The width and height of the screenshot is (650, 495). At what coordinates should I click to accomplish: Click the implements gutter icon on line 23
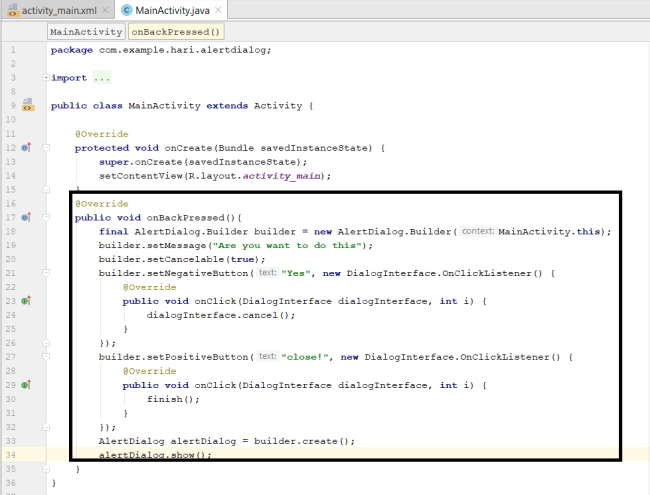26,301
